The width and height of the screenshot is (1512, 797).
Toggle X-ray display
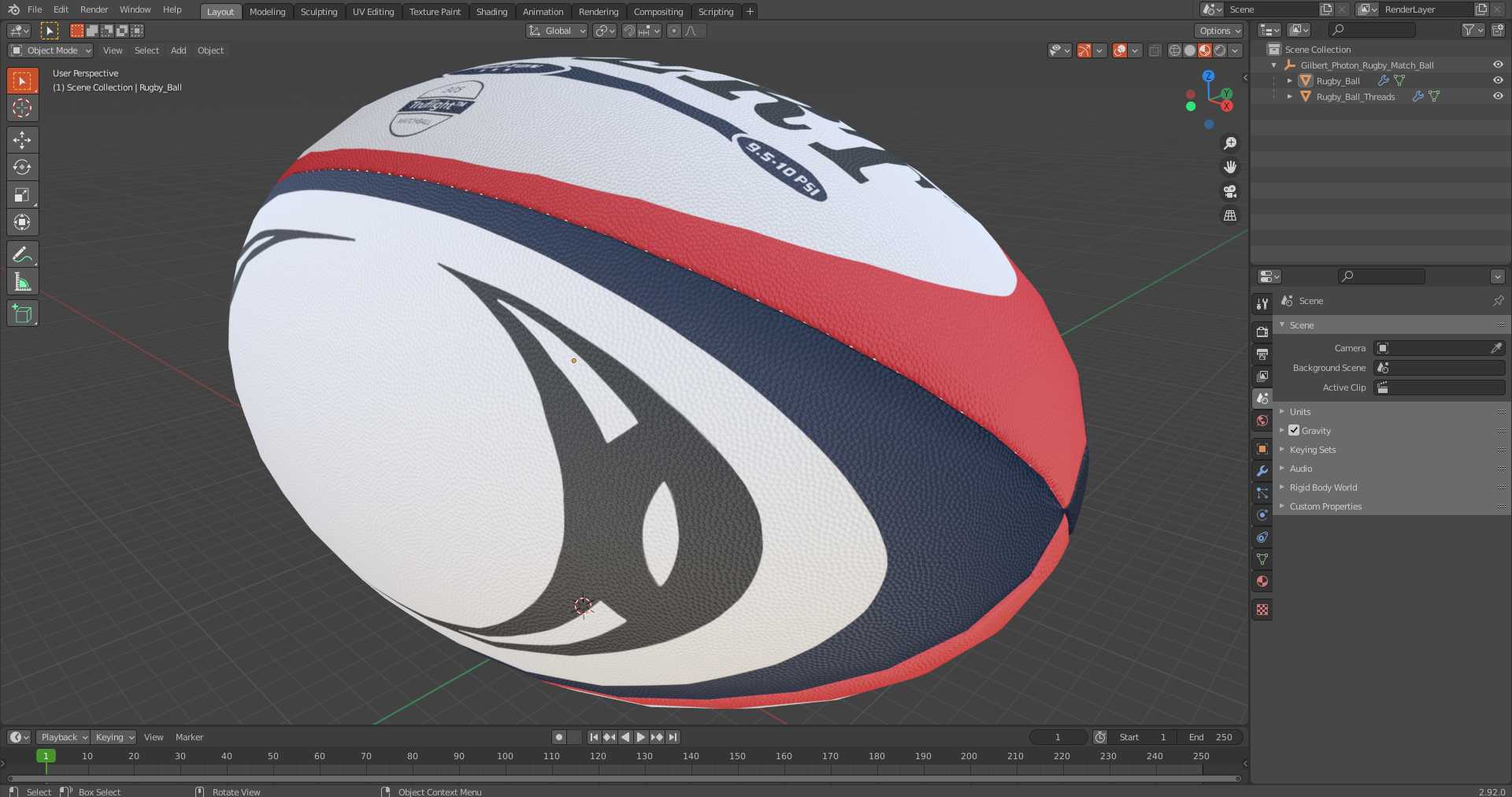pos(1154,50)
